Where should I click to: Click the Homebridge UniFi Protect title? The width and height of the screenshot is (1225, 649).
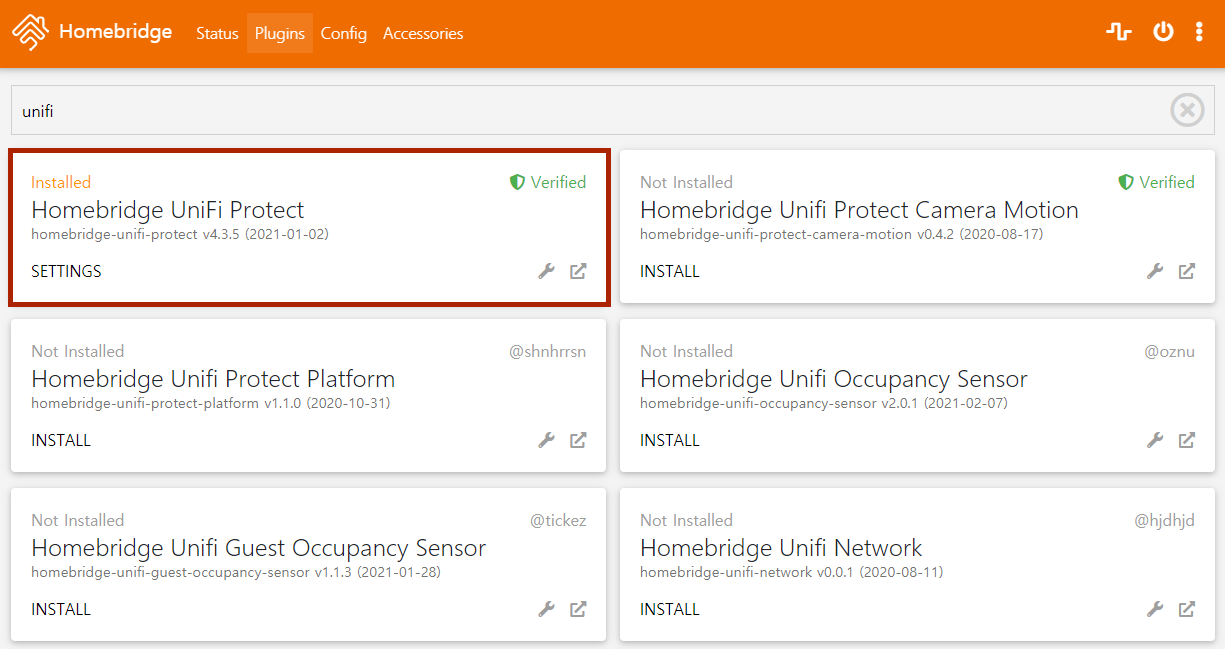pos(168,210)
